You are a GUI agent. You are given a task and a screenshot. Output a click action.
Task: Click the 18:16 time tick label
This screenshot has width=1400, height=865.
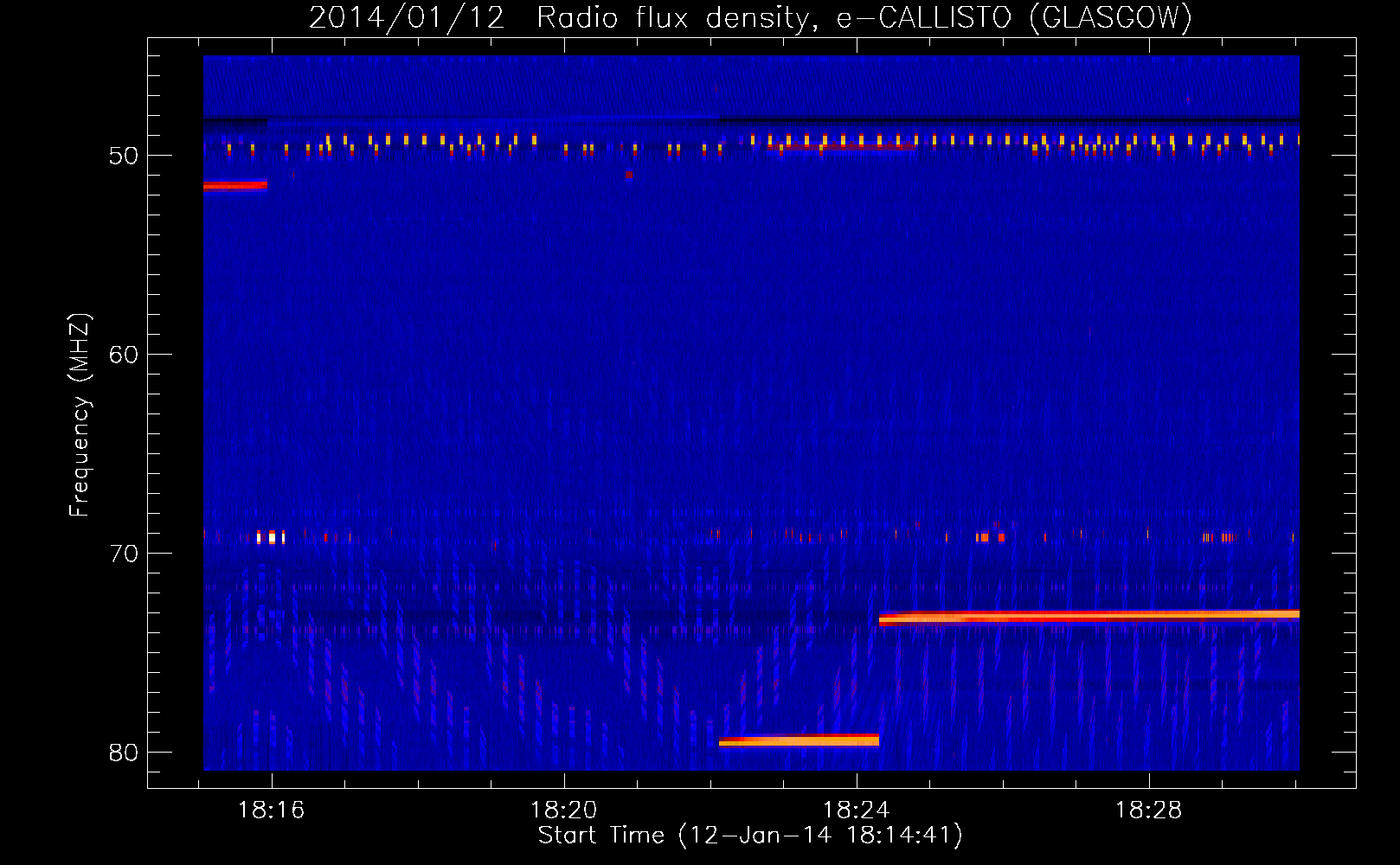tap(271, 811)
